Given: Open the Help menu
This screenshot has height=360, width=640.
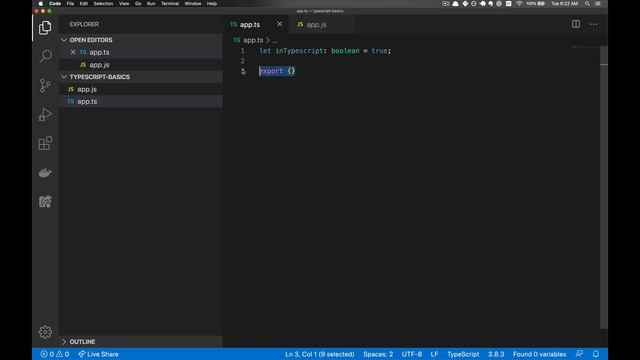Looking at the screenshot, I should tap(212, 3).
